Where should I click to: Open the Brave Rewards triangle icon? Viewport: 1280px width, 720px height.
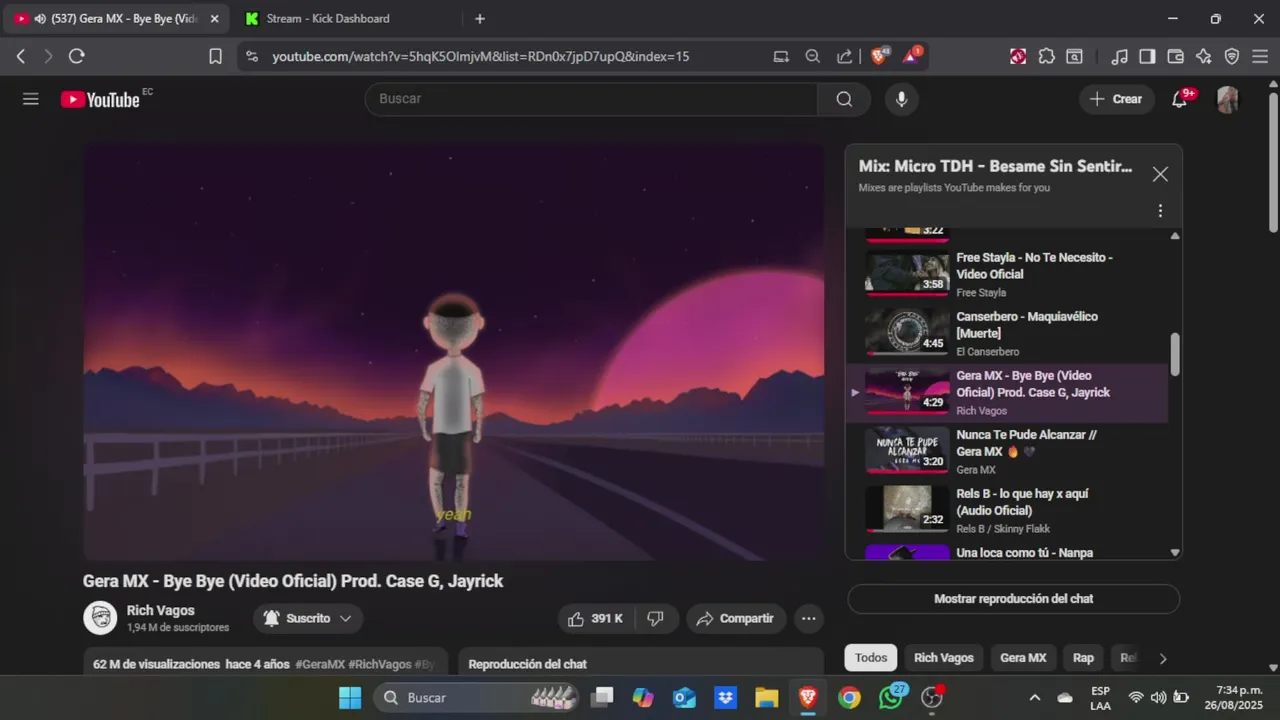(x=912, y=56)
